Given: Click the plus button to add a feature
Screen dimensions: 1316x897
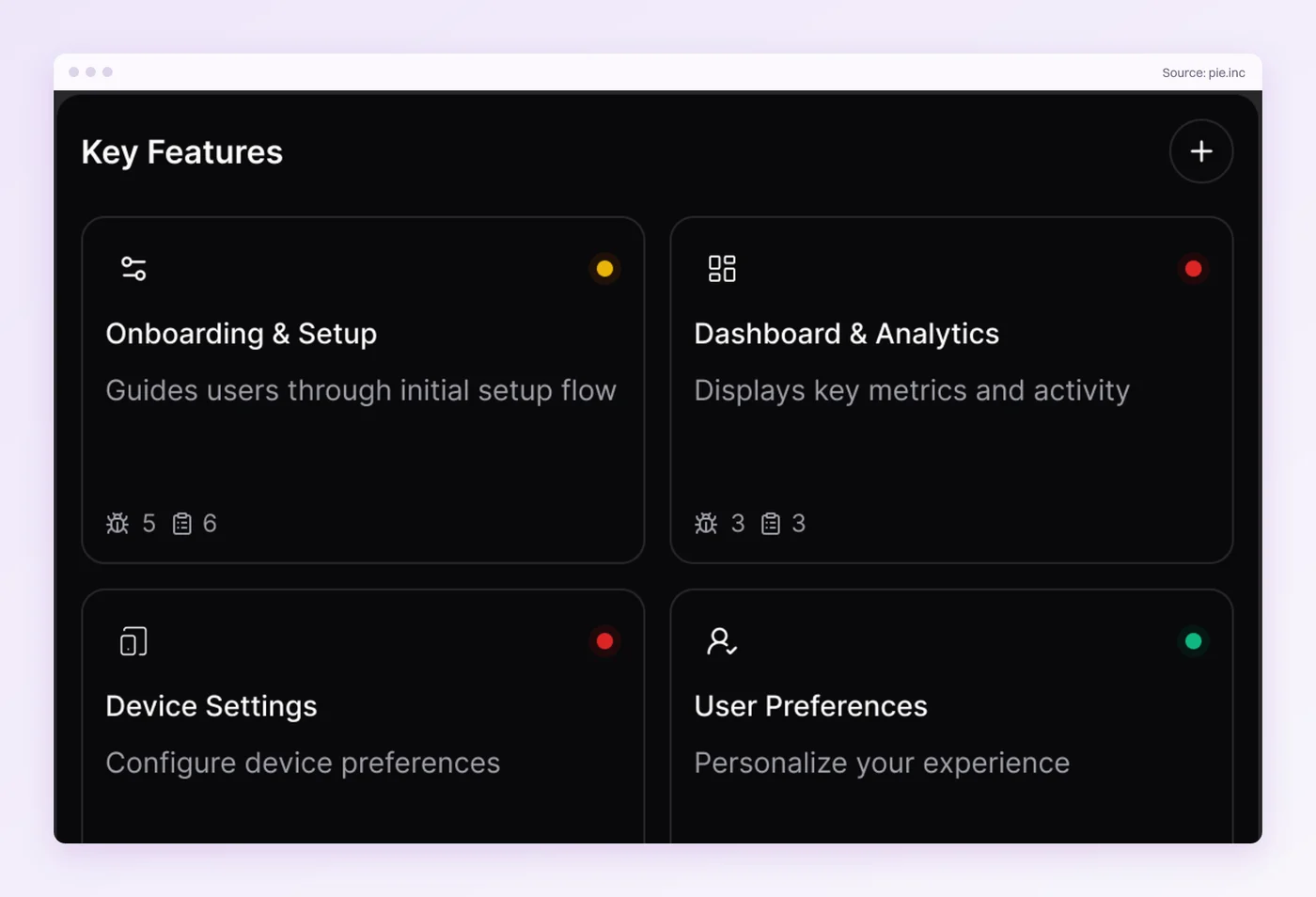Looking at the screenshot, I should click(x=1201, y=151).
